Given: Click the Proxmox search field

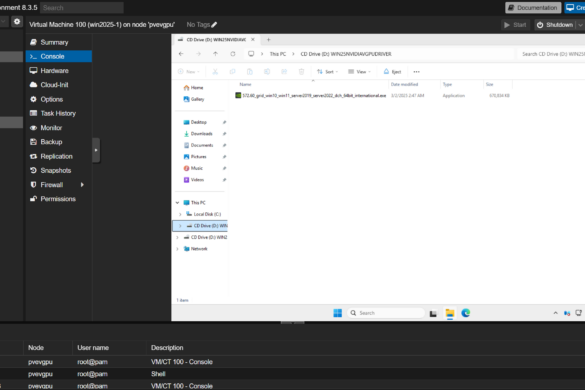Looking at the screenshot, I should point(82,7).
